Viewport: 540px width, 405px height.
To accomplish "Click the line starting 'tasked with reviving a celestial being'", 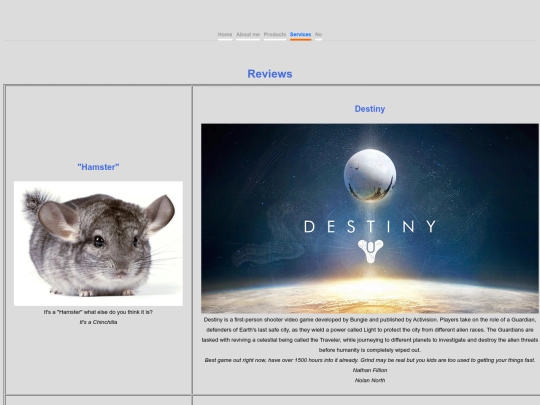I will [370, 340].
